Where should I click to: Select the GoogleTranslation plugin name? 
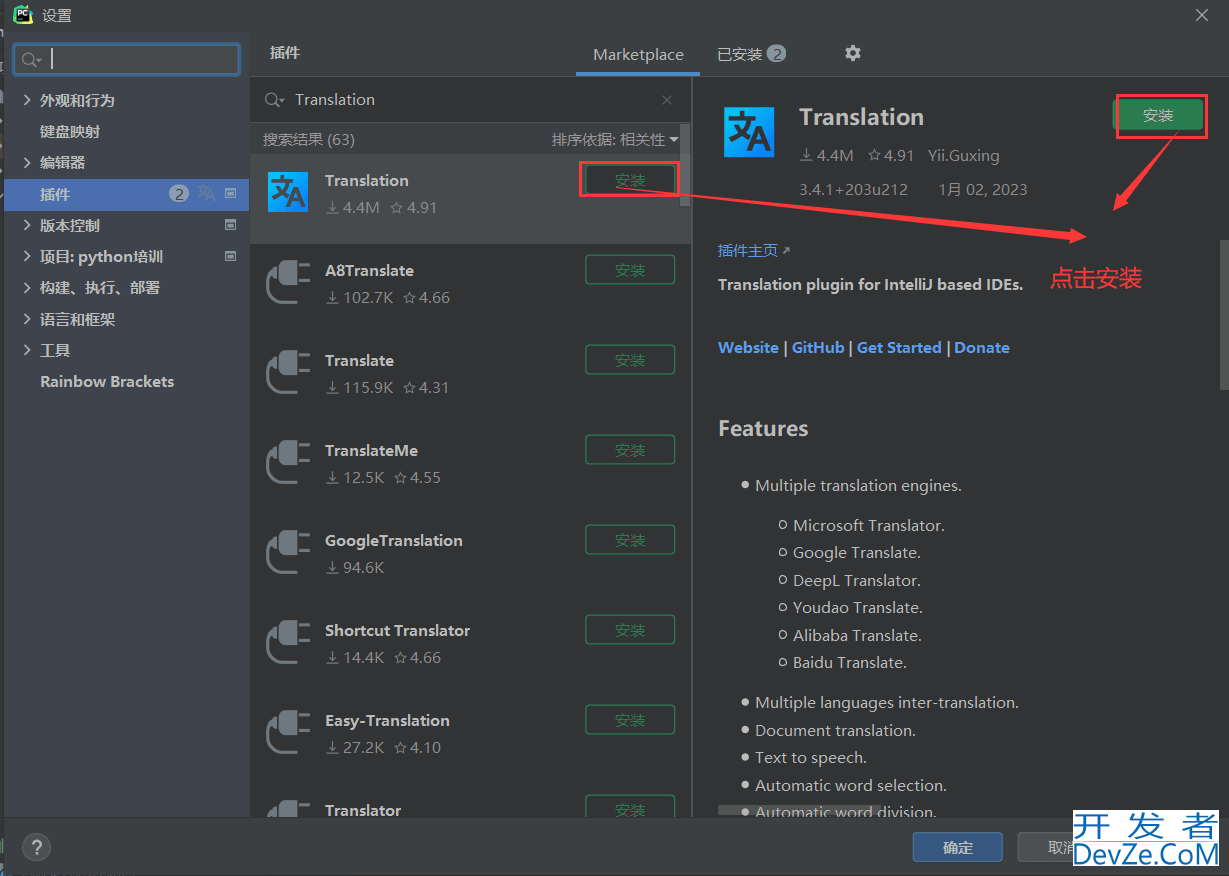[x=394, y=540]
